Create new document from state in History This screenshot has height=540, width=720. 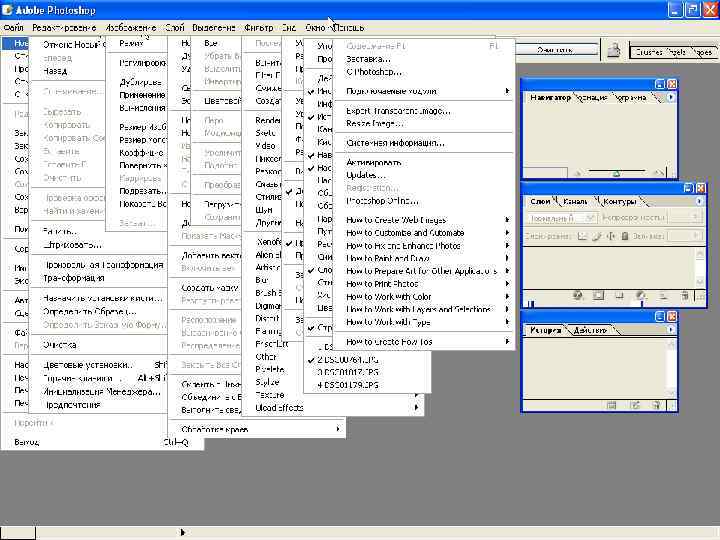[x=611, y=405]
